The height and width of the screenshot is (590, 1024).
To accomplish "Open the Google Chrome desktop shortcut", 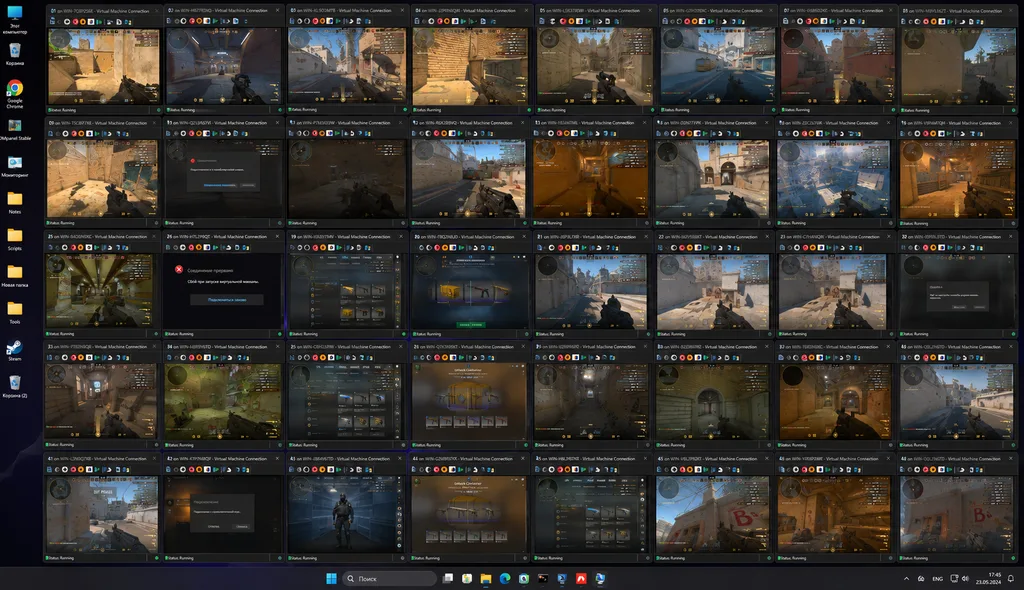I will (x=14, y=93).
